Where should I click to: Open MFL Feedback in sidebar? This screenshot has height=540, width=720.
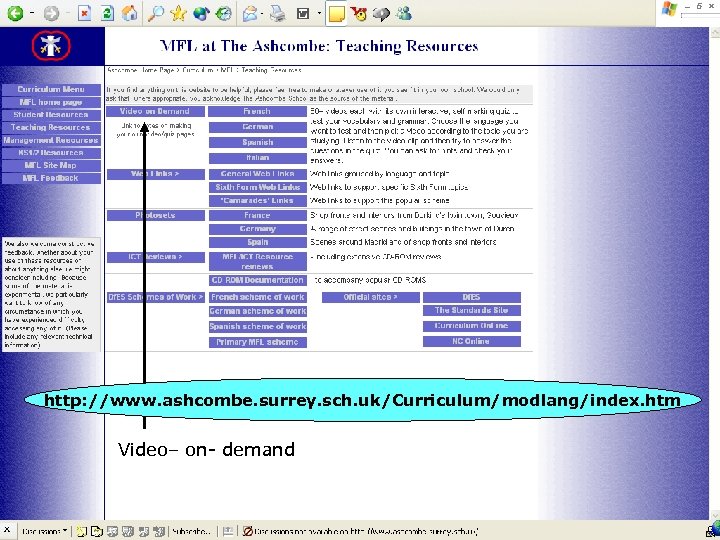(51, 178)
